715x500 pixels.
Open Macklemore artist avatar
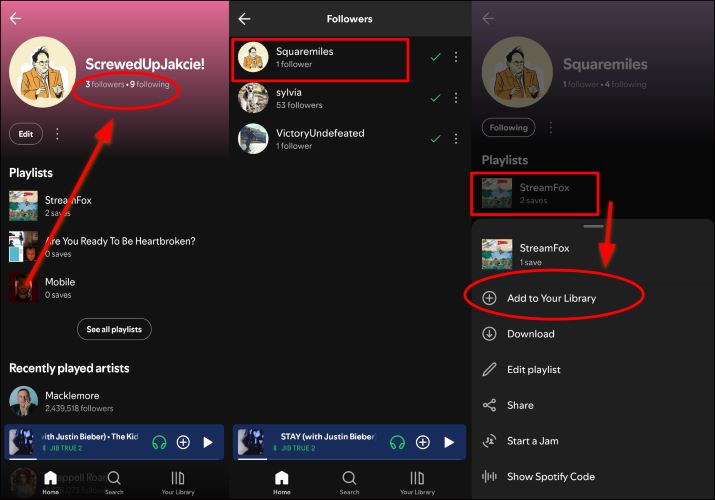tap(23, 401)
